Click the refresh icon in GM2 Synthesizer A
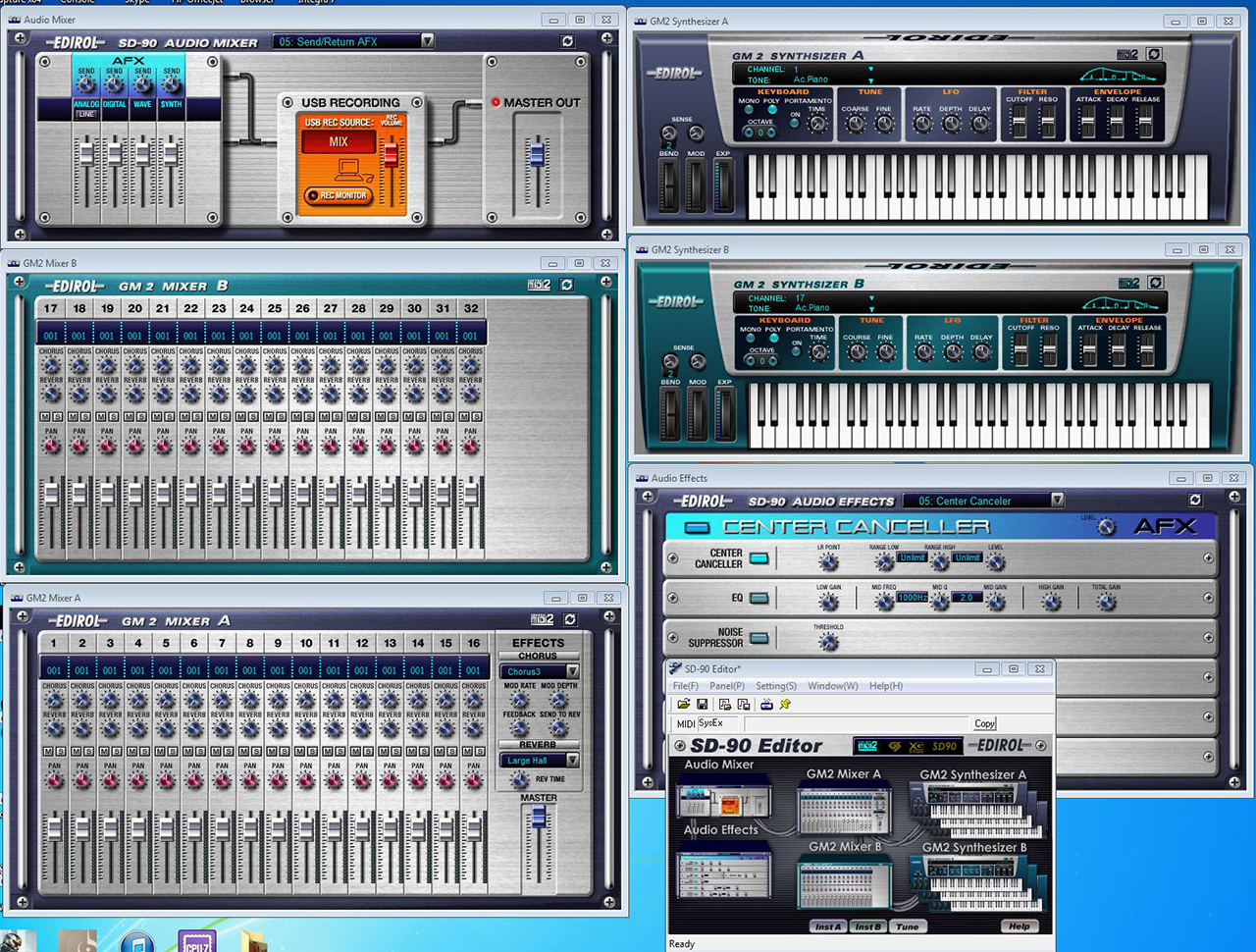Image resolution: width=1256 pixels, height=952 pixels. click(1154, 55)
